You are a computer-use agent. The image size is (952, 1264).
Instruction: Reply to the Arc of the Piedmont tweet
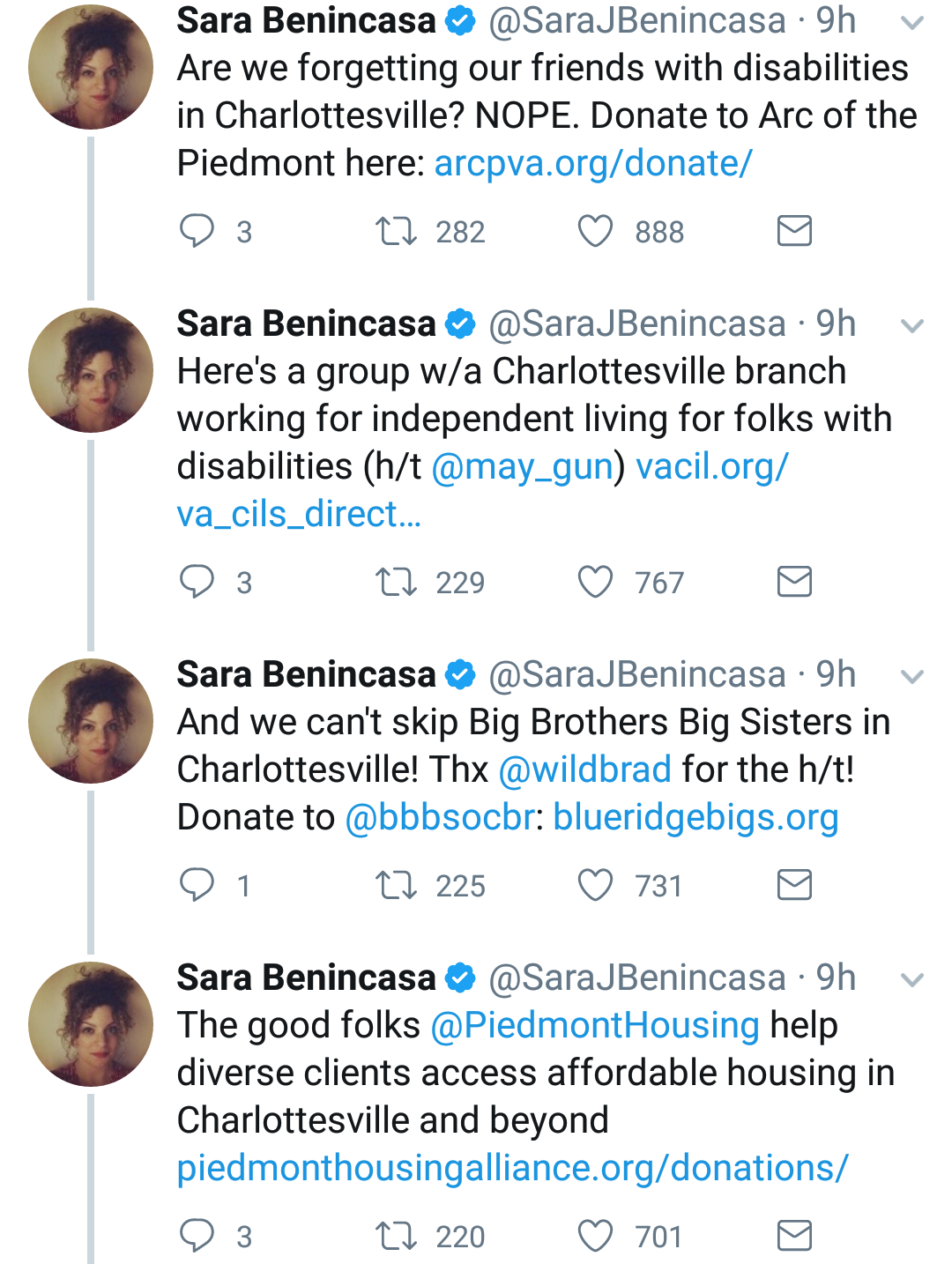click(197, 231)
